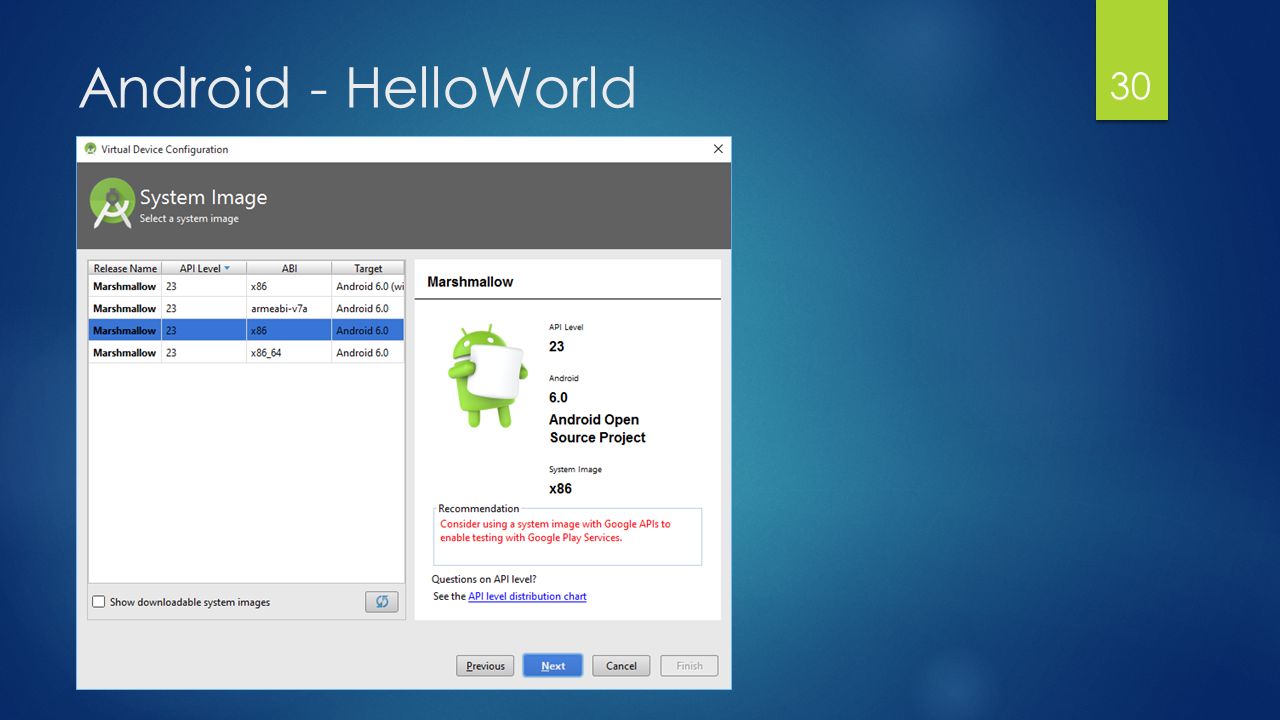Click the x86 System Image value in details
Screen dimensions: 1280x720
561,489
